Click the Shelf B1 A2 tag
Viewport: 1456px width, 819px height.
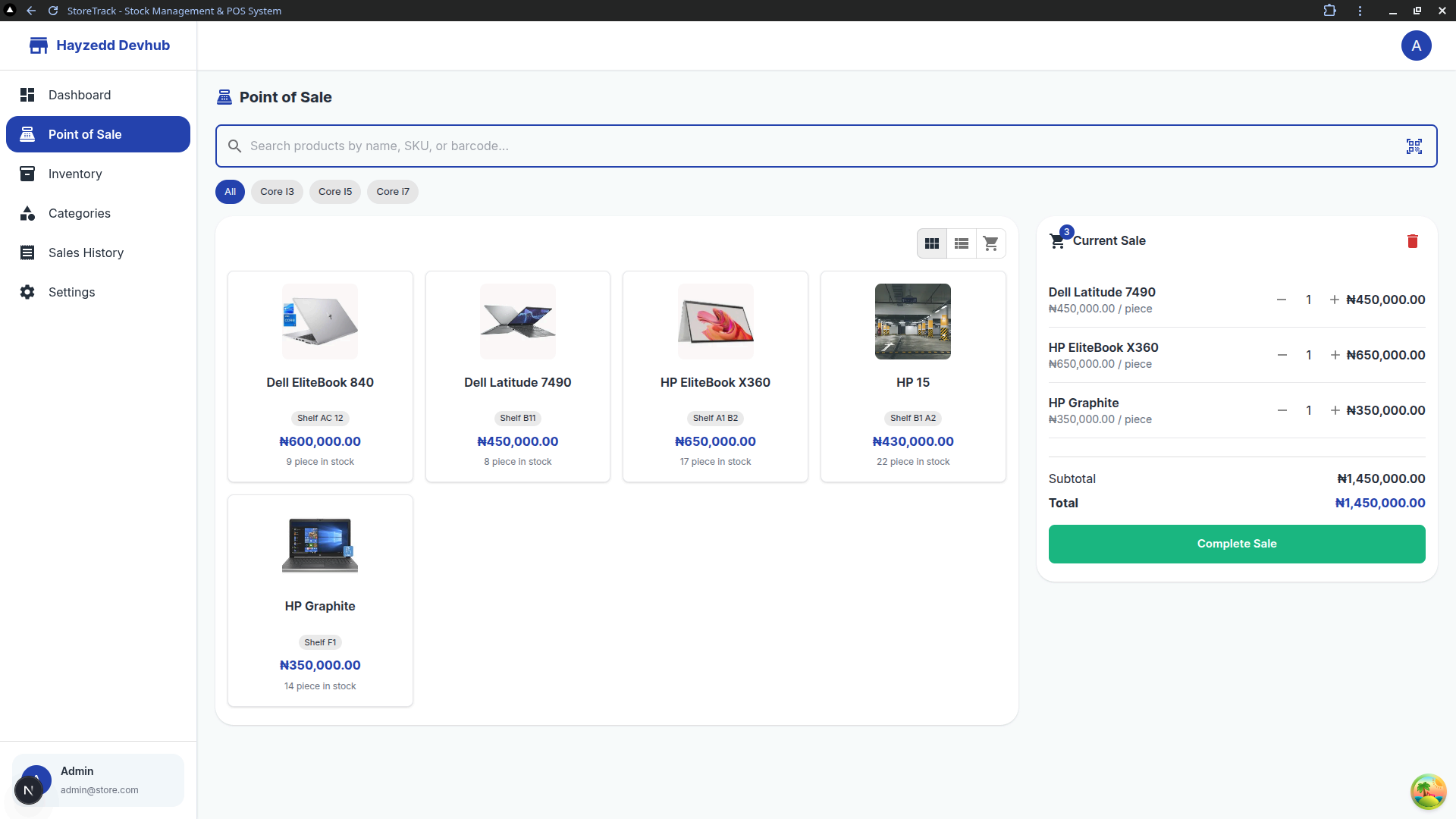pyautogui.click(x=913, y=418)
